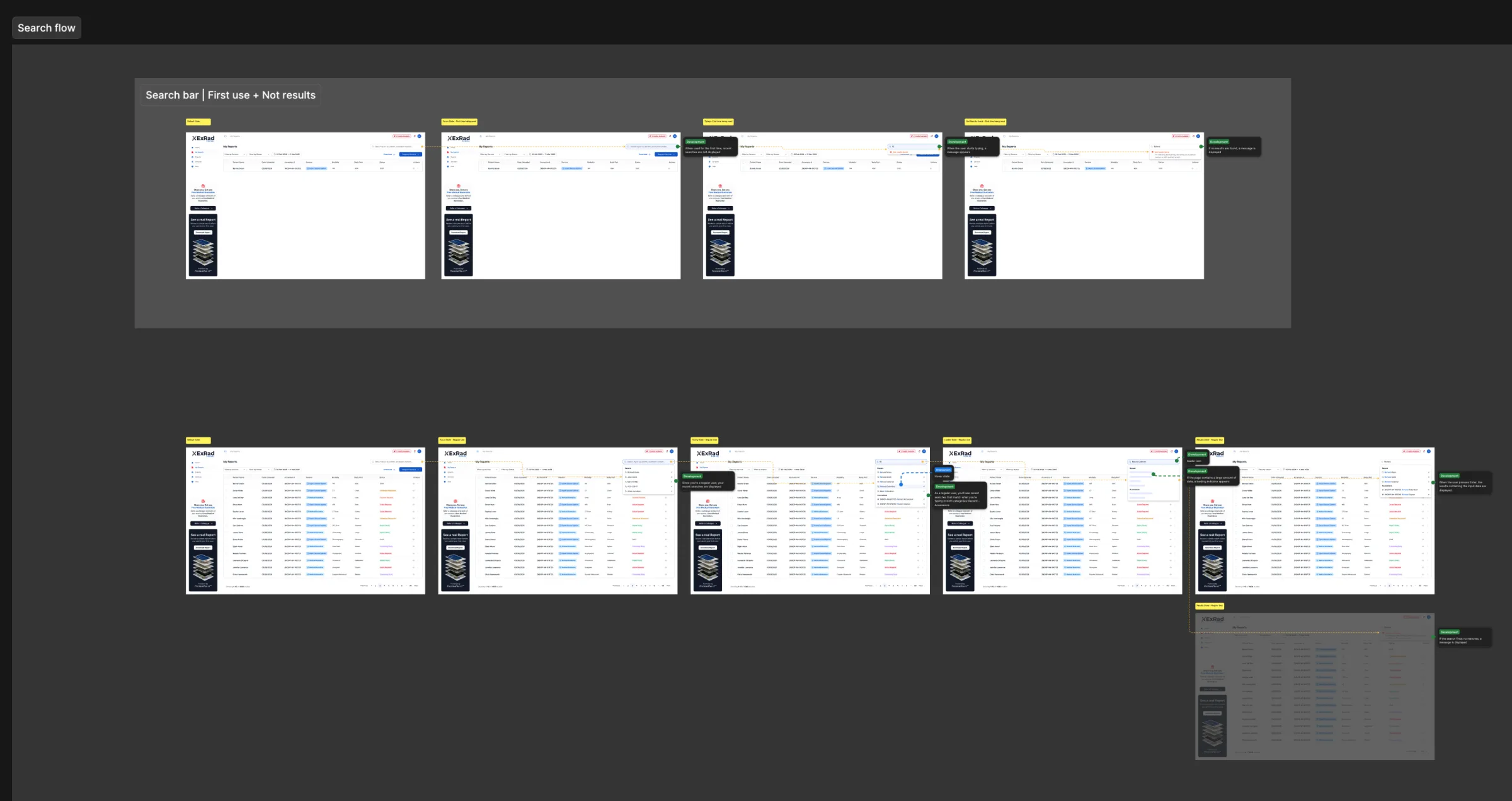Select note "If the search finds no matches"
This screenshot has width=1512, height=801.
point(1465,637)
